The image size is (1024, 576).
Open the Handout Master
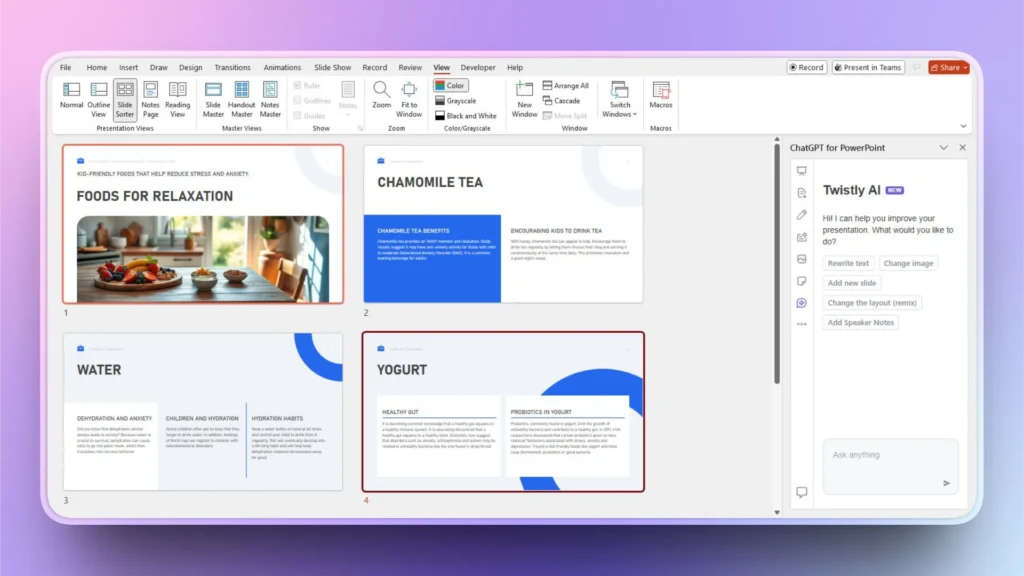[x=241, y=97]
